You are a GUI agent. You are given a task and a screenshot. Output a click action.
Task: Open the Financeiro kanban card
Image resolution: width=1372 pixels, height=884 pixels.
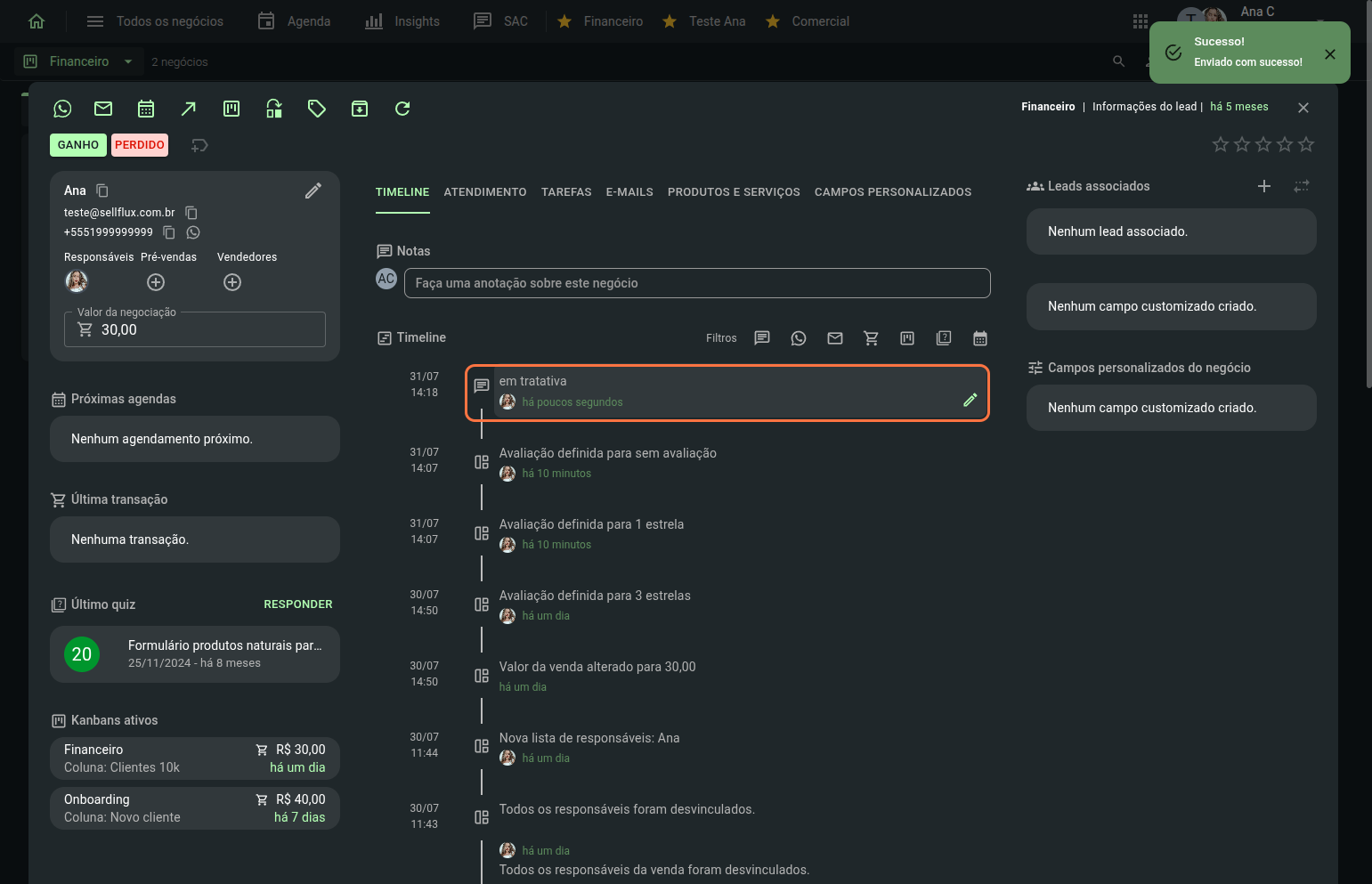[x=195, y=758]
